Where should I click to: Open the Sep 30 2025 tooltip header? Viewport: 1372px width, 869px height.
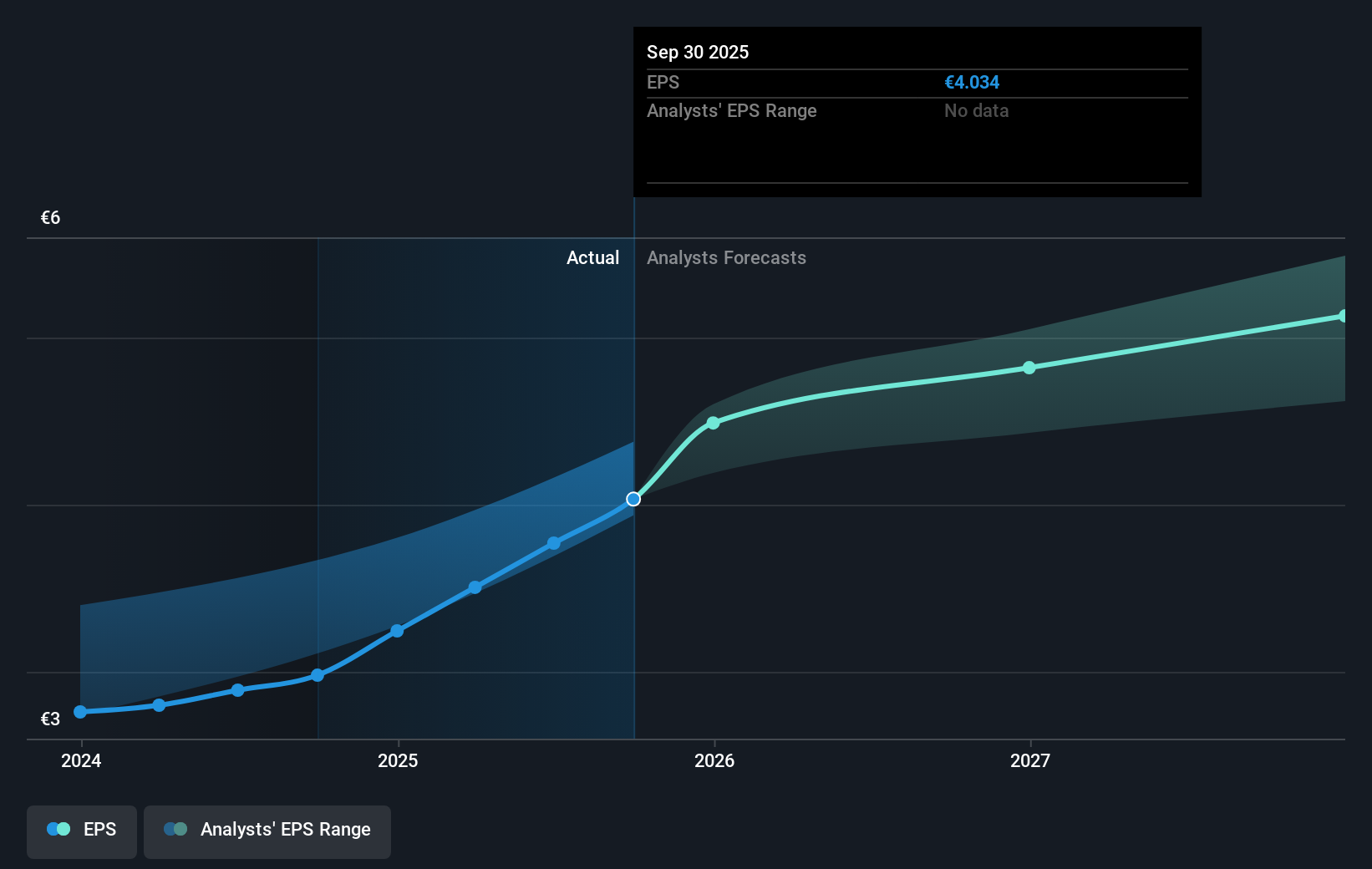pos(698,52)
